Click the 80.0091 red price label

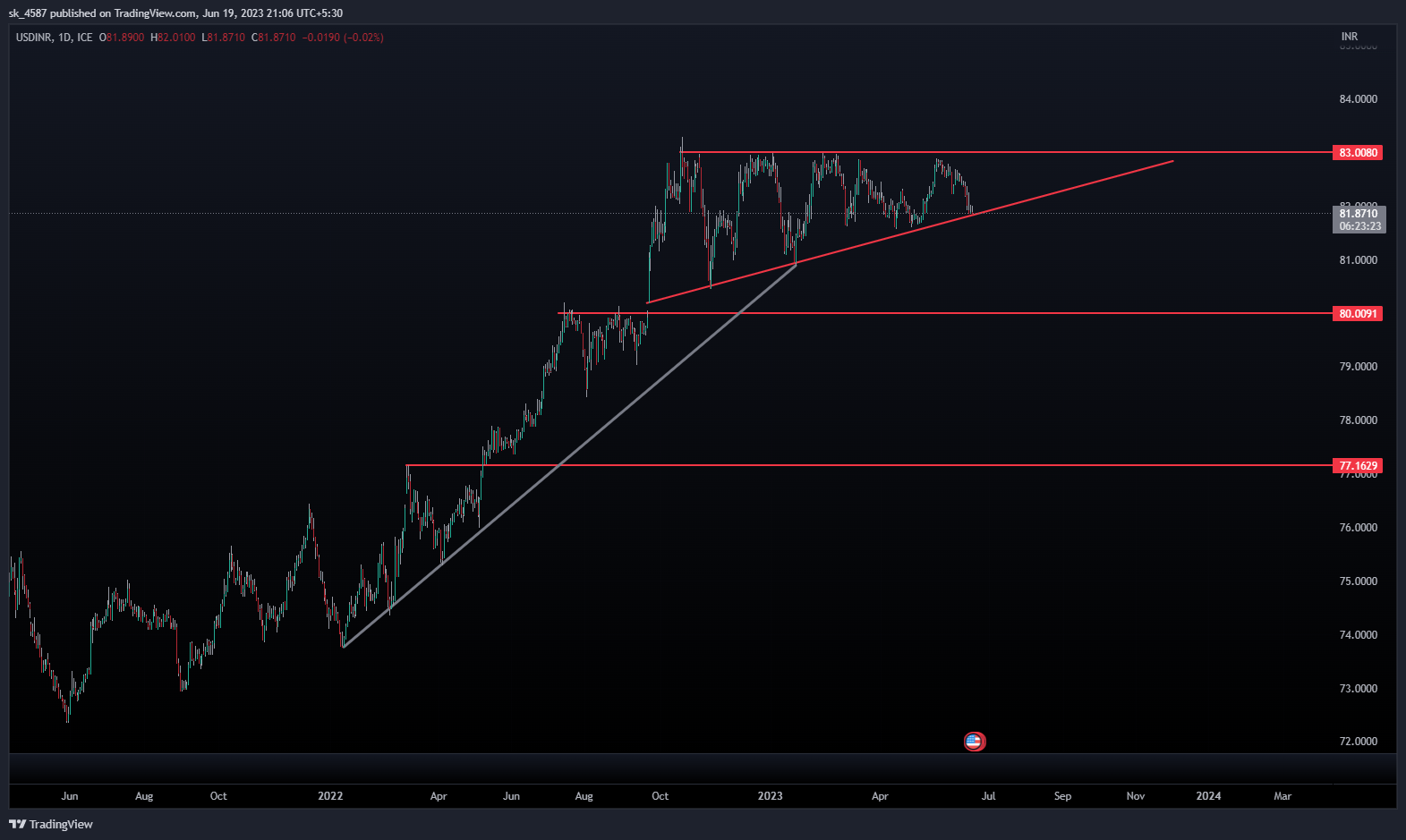pyautogui.click(x=1358, y=314)
